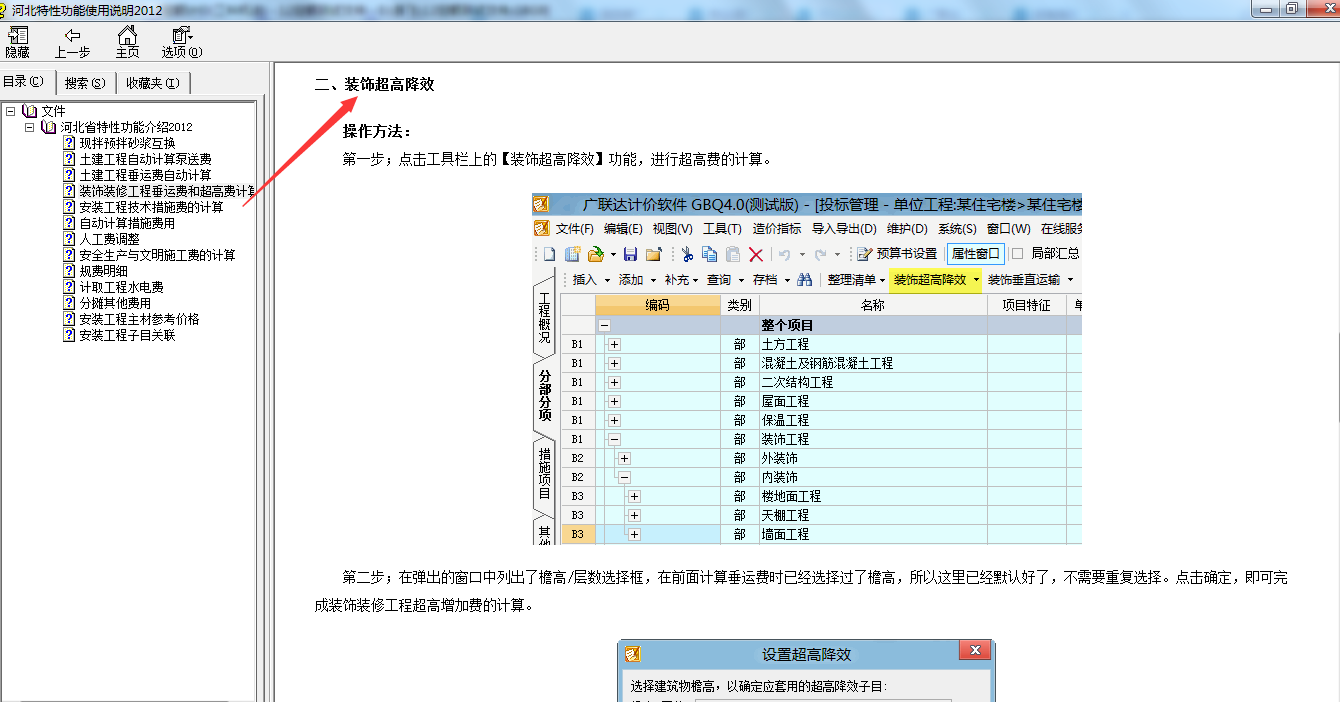The image size is (1340, 702).
Task: Click the 隐藏 (Hide) toolbar icon
Action: click(17, 36)
